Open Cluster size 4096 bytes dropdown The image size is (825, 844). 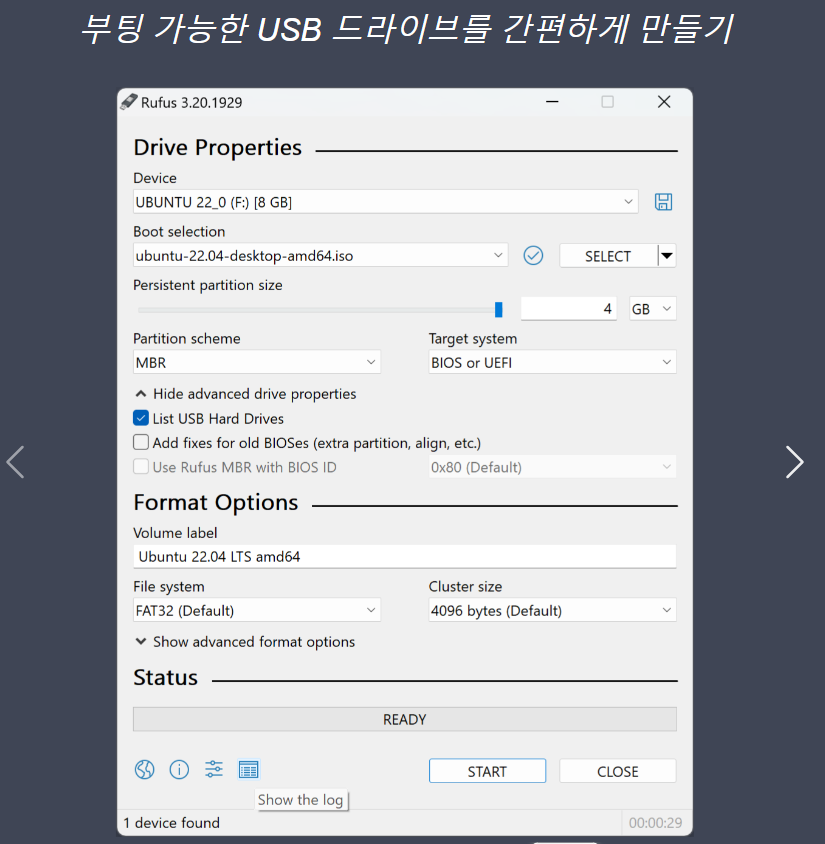[552, 610]
